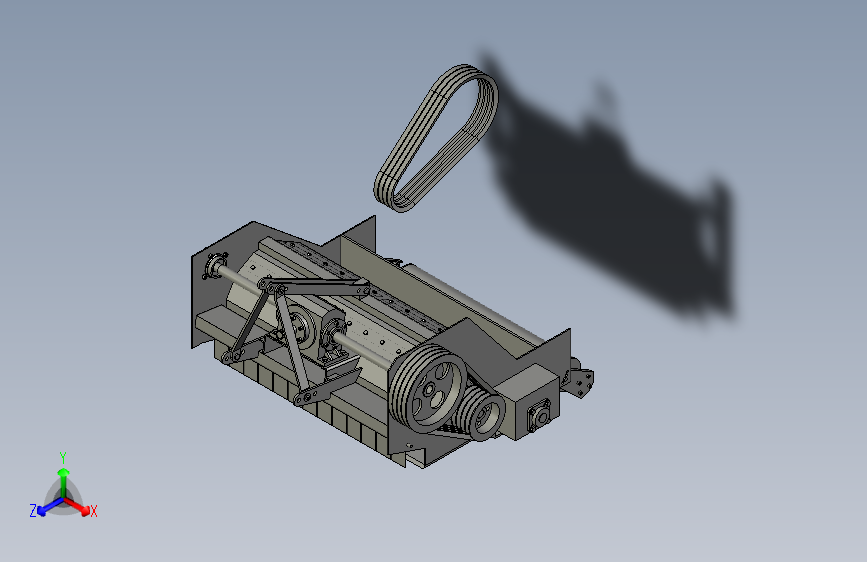Select the large grooved pulley with three holes
This screenshot has width=867, height=562.
(x=428, y=388)
